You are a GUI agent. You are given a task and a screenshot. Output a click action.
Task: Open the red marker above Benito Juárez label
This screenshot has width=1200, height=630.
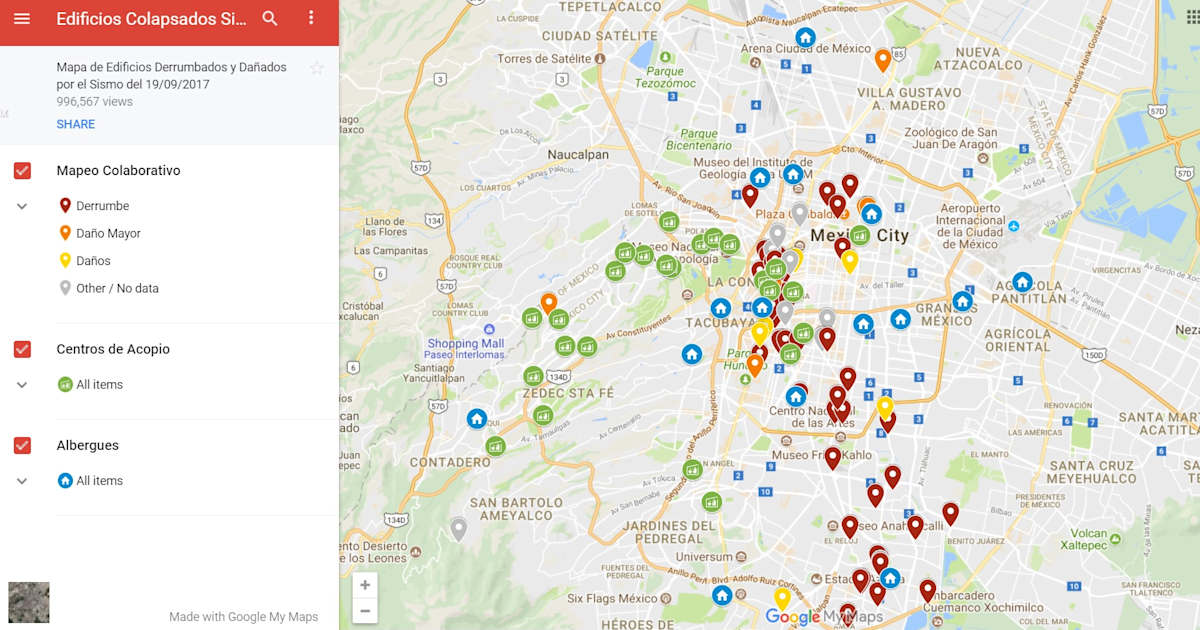point(950,514)
